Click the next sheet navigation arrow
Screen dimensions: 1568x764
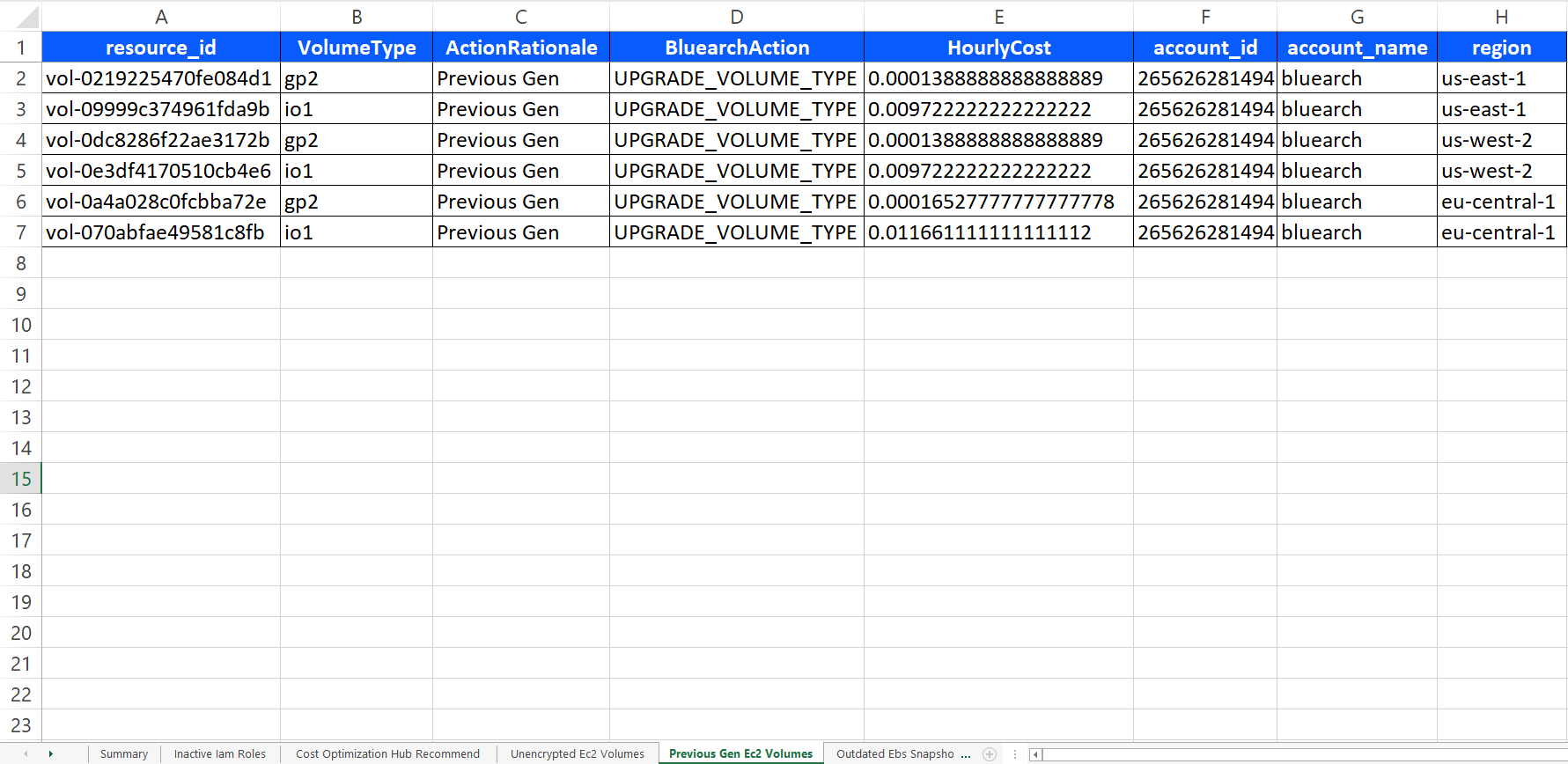click(51, 754)
